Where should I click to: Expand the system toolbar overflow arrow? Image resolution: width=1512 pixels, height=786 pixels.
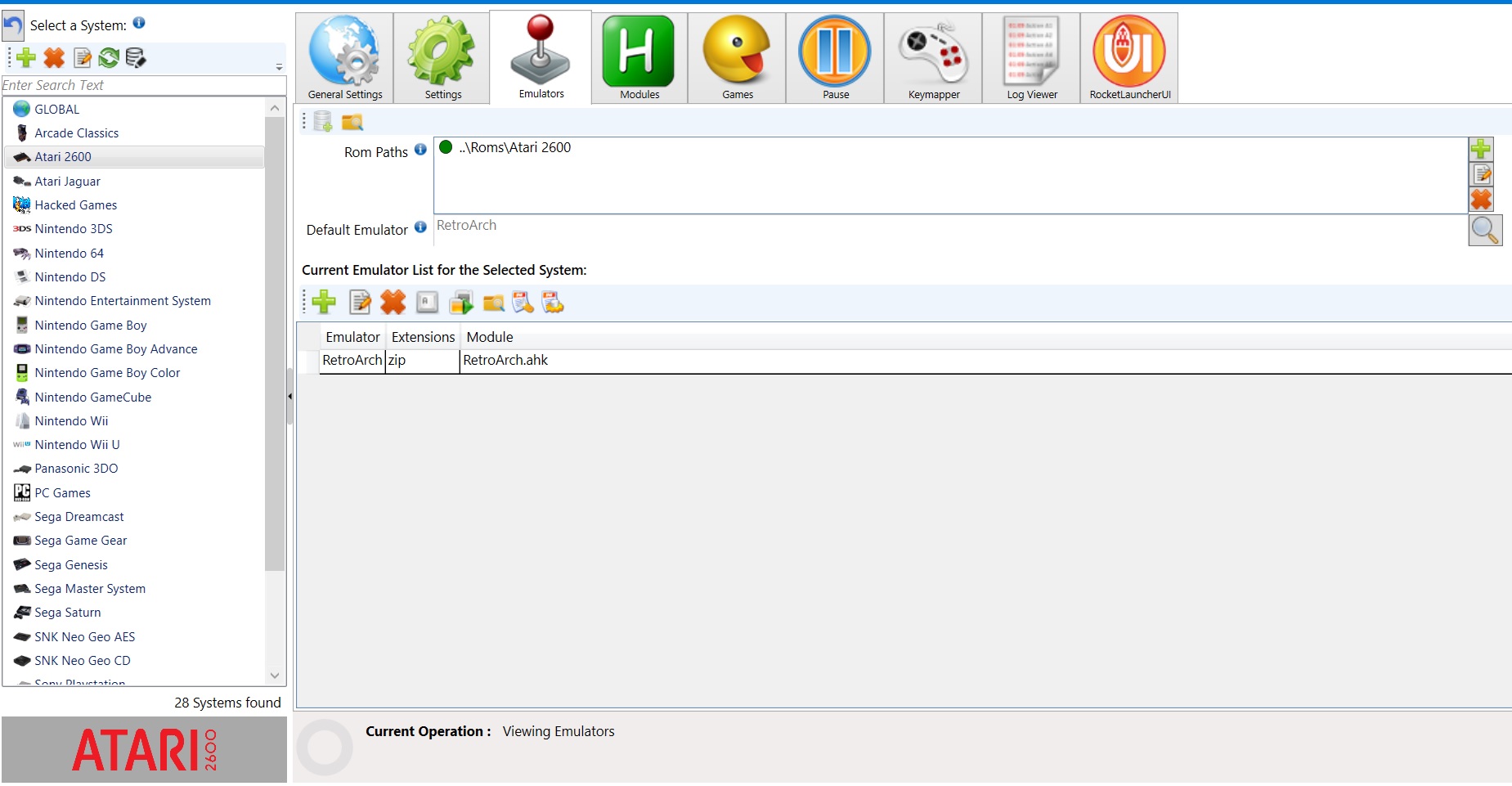click(279, 67)
